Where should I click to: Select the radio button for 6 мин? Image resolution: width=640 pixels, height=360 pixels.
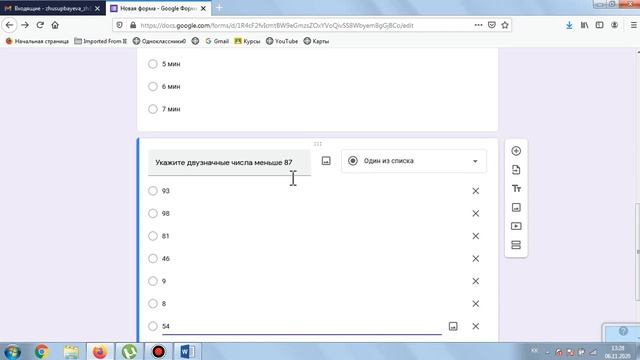click(x=153, y=87)
